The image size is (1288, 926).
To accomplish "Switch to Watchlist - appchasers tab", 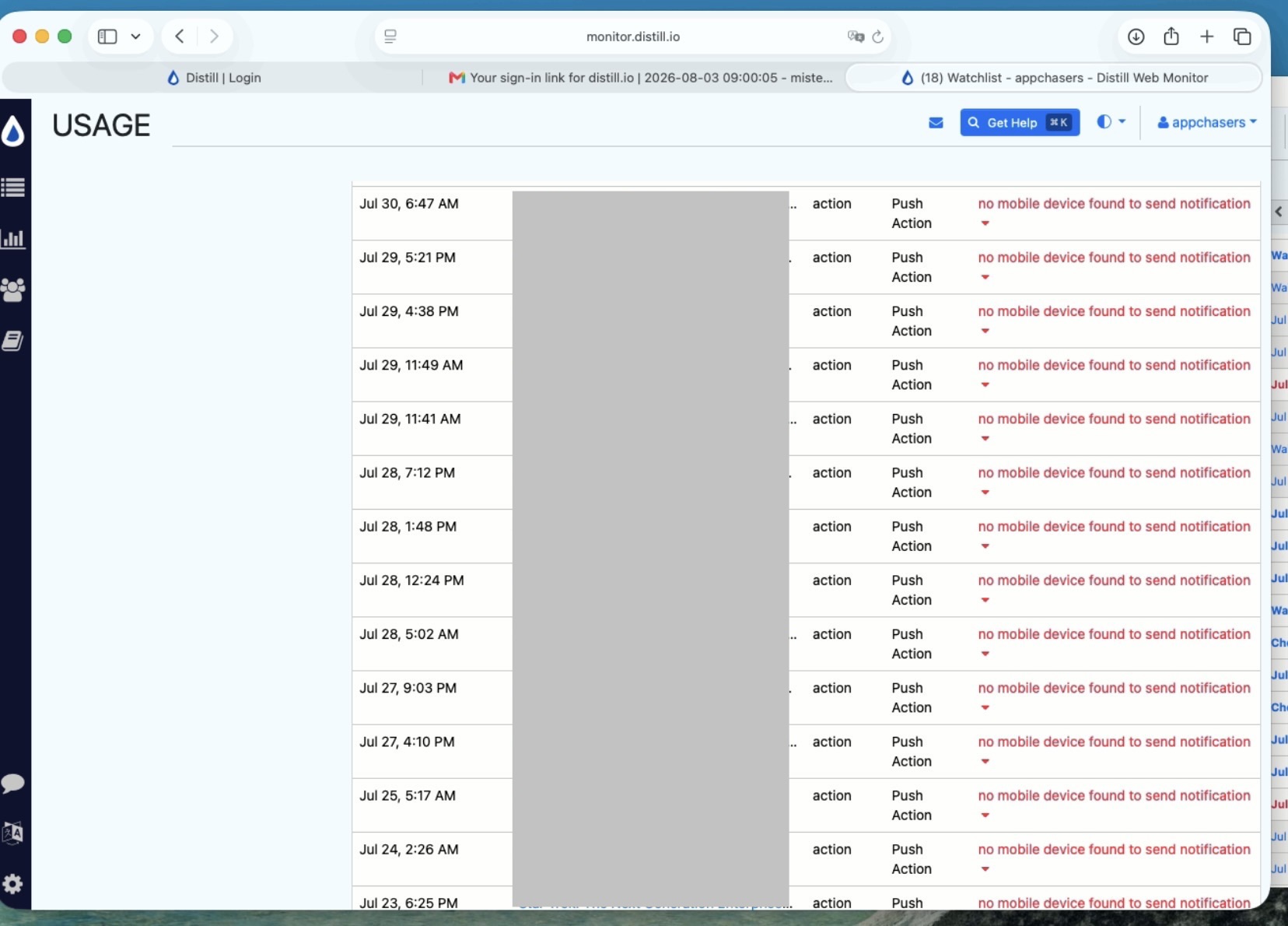I will [1054, 78].
